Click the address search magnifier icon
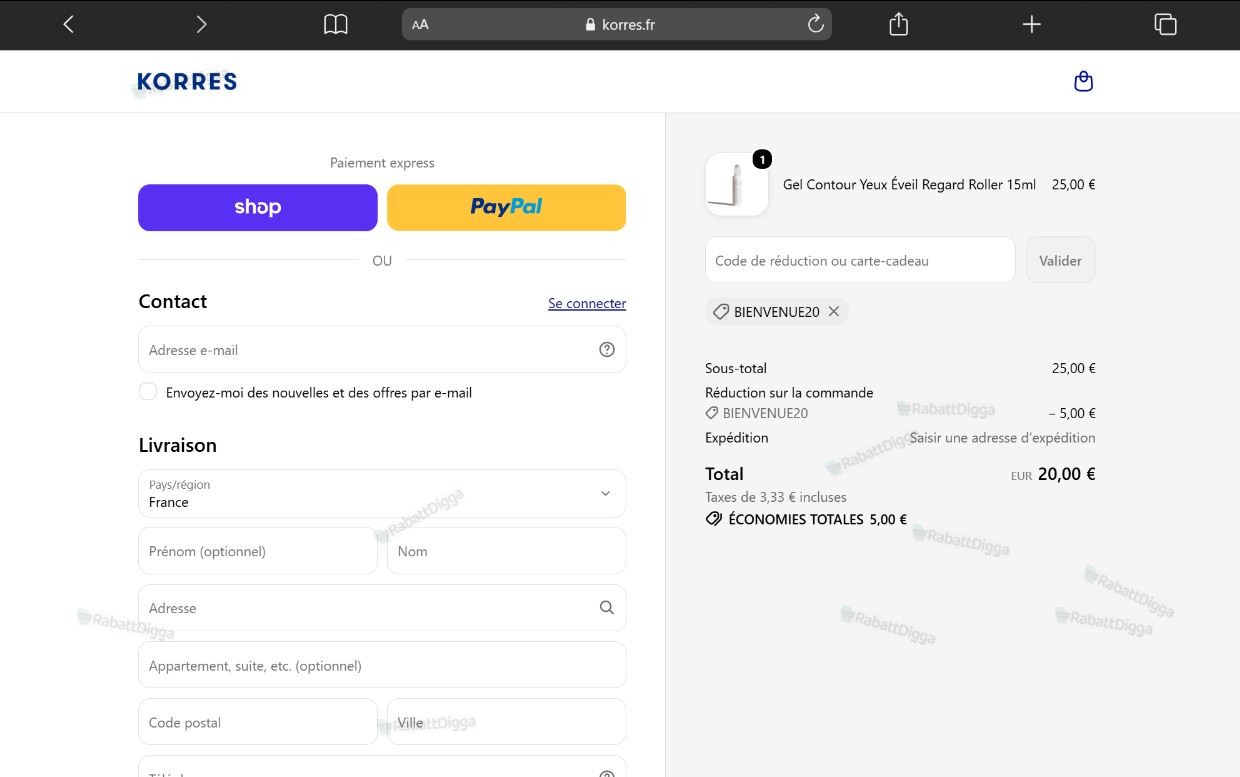The width and height of the screenshot is (1240, 777). pyautogui.click(x=607, y=608)
